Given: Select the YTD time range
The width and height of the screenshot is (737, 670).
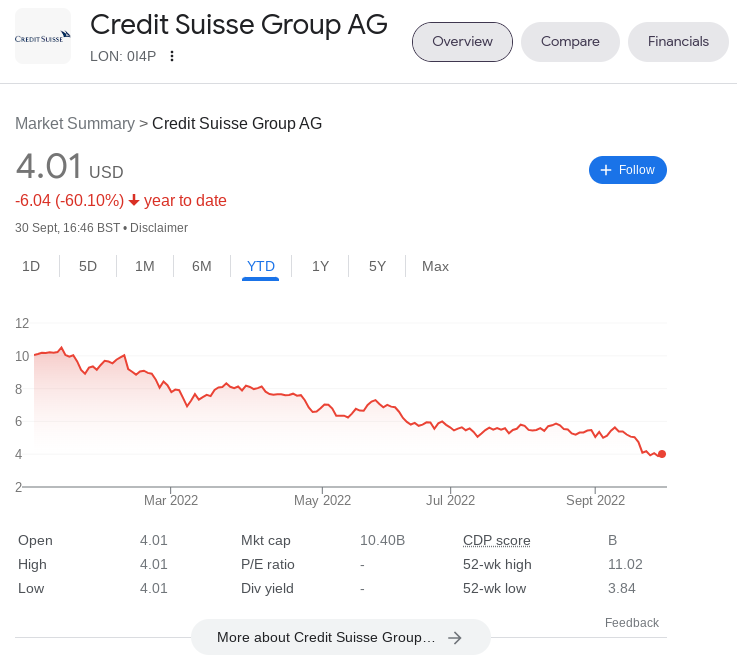Looking at the screenshot, I should pyautogui.click(x=261, y=266).
